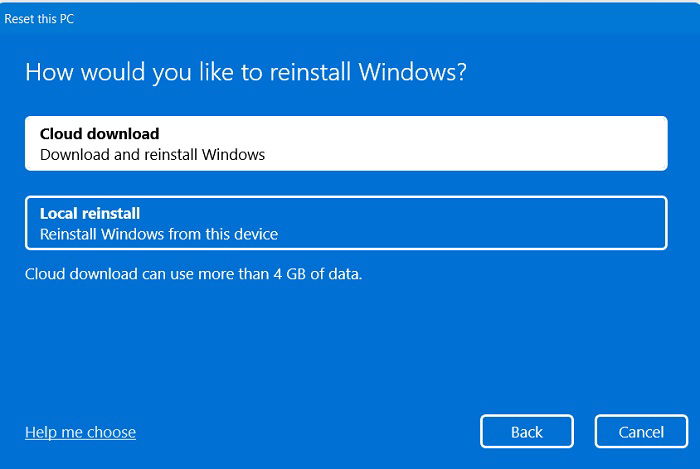Pick the bold Cloud download label

[100, 133]
